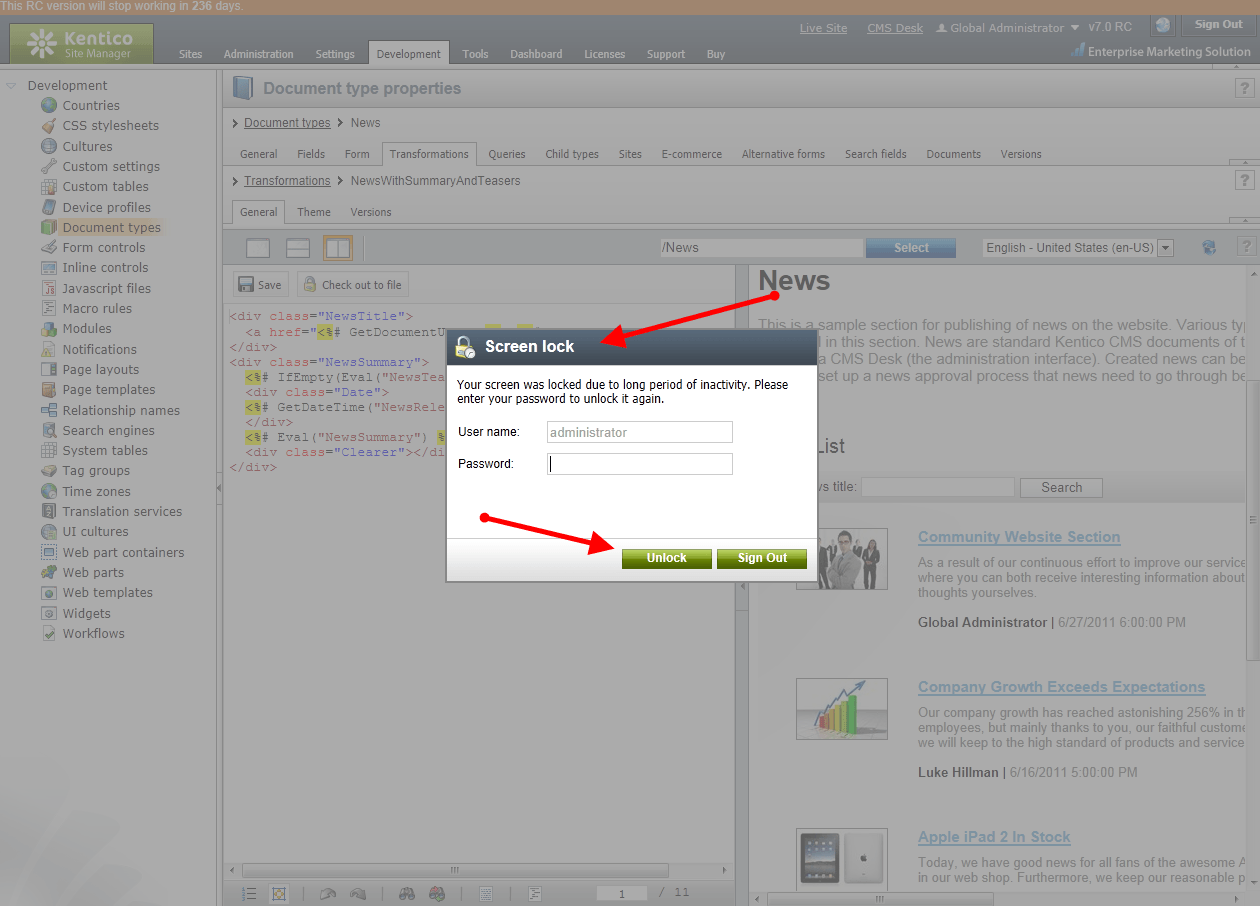The width and height of the screenshot is (1260, 906).
Task: Click the page number field showing 1
Action: [x=621, y=894]
